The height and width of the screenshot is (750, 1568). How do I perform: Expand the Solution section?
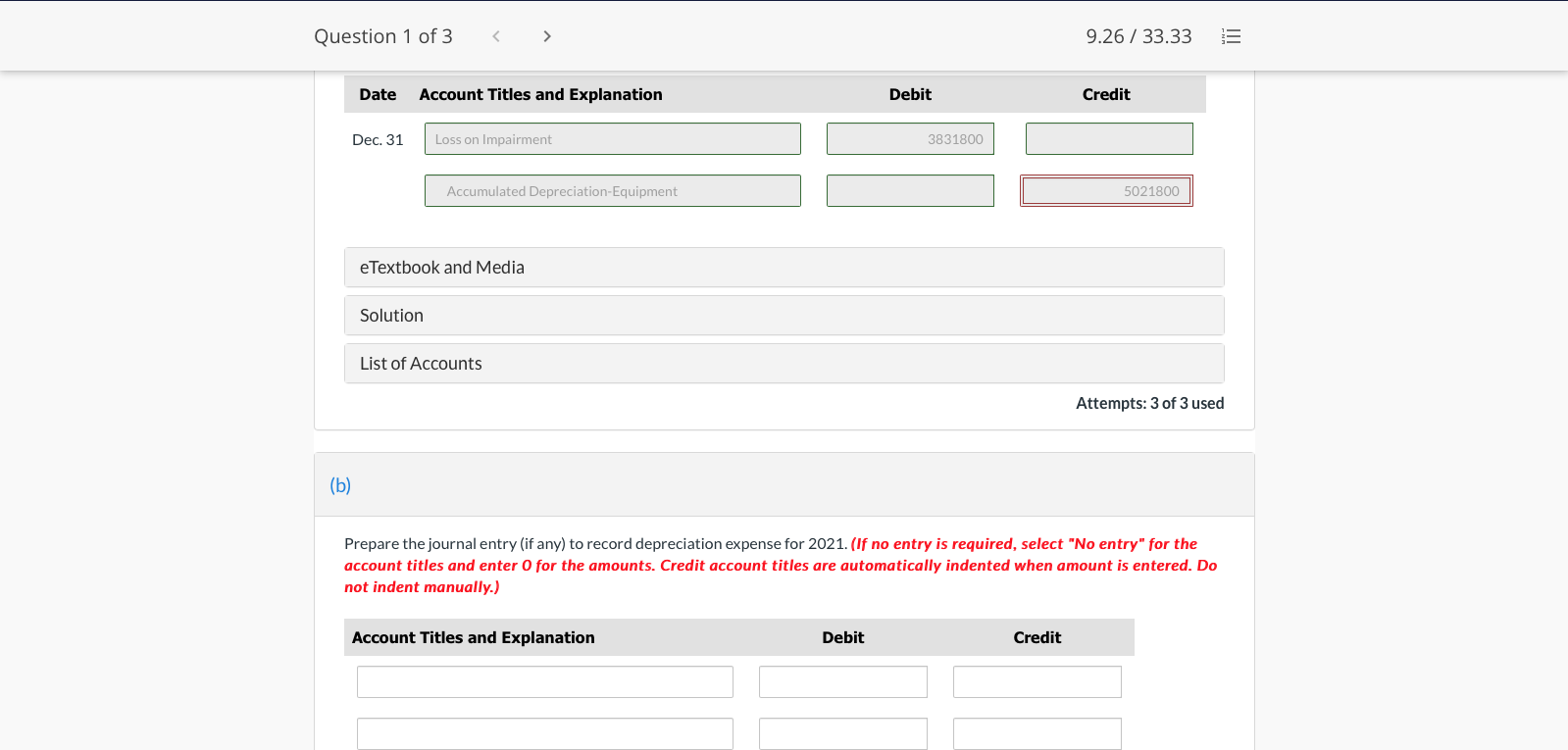coord(784,316)
